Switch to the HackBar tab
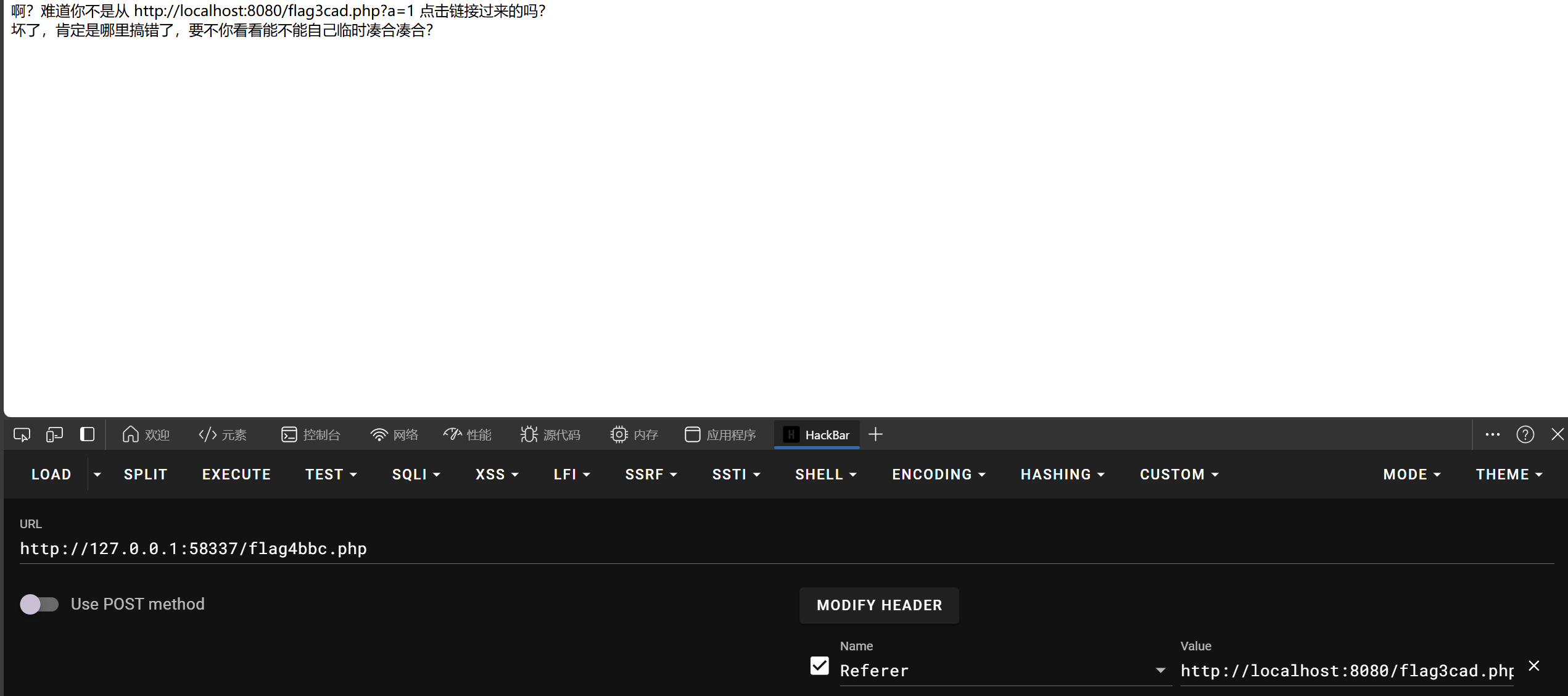Image resolution: width=1568 pixels, height=696 pixels. coord(817,435)
